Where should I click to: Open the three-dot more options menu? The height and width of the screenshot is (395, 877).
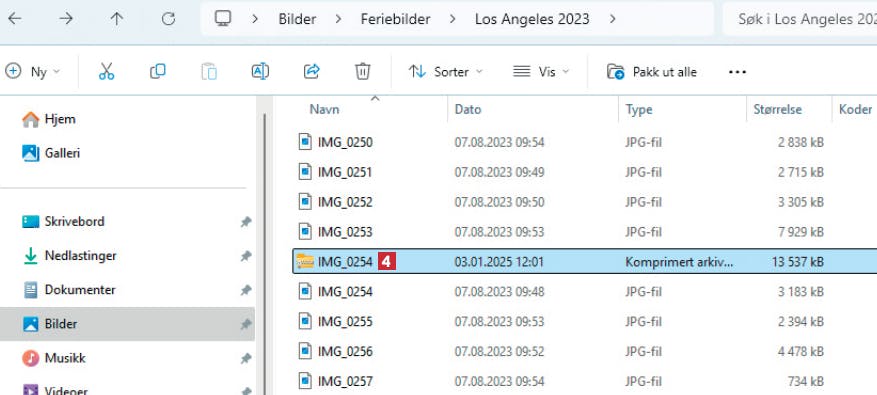(x=737, y=72)
